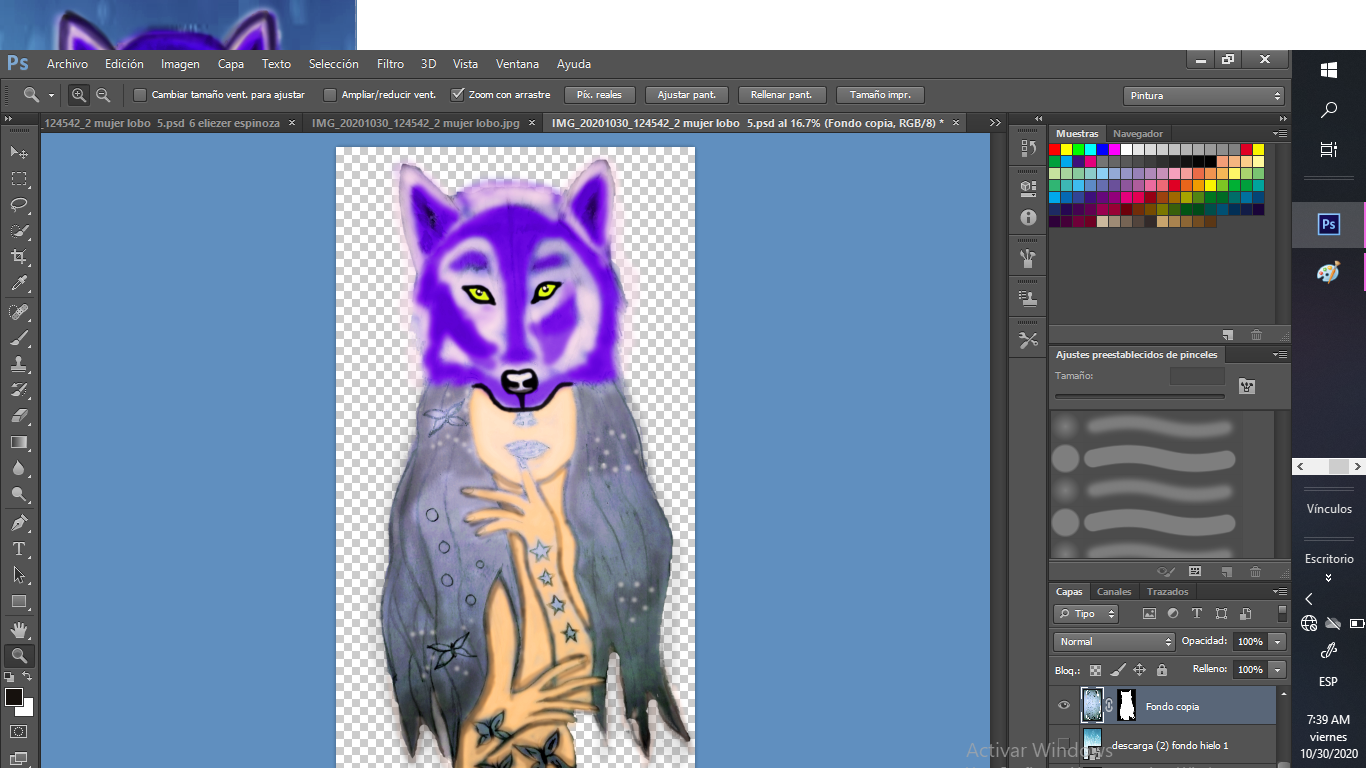This screenshot has width=1366, height=768.
Task: Toggle lock image pixels brush icon
Action: 1118,670
